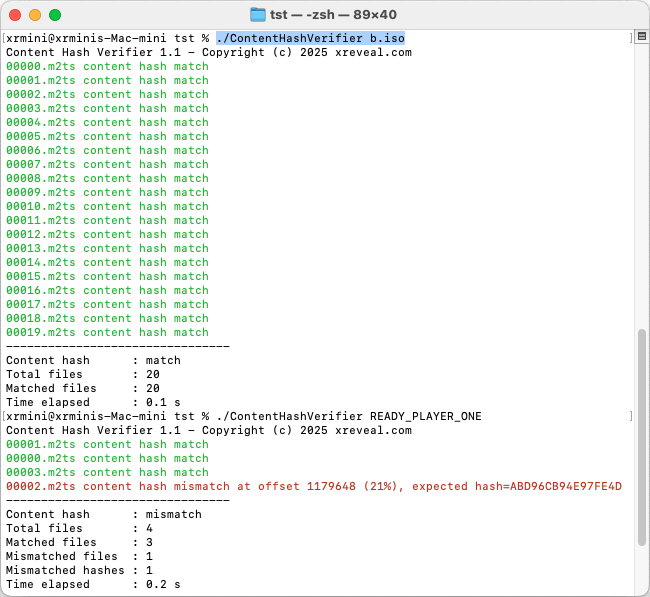
Task: Click the vertical scrollbar thumb
Action: tap(642, 438)
